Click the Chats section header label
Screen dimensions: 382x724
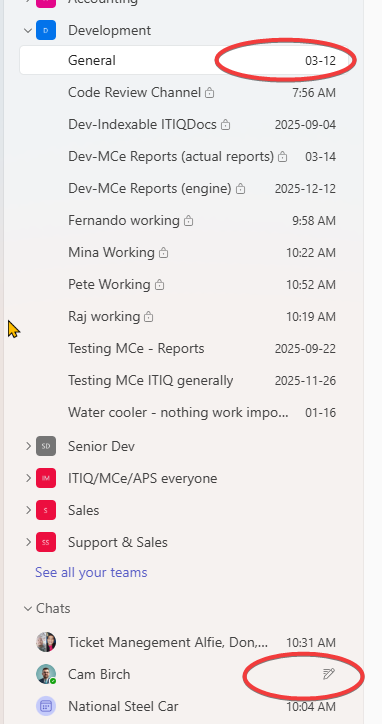pyautogui.click(x=53, y=609)
